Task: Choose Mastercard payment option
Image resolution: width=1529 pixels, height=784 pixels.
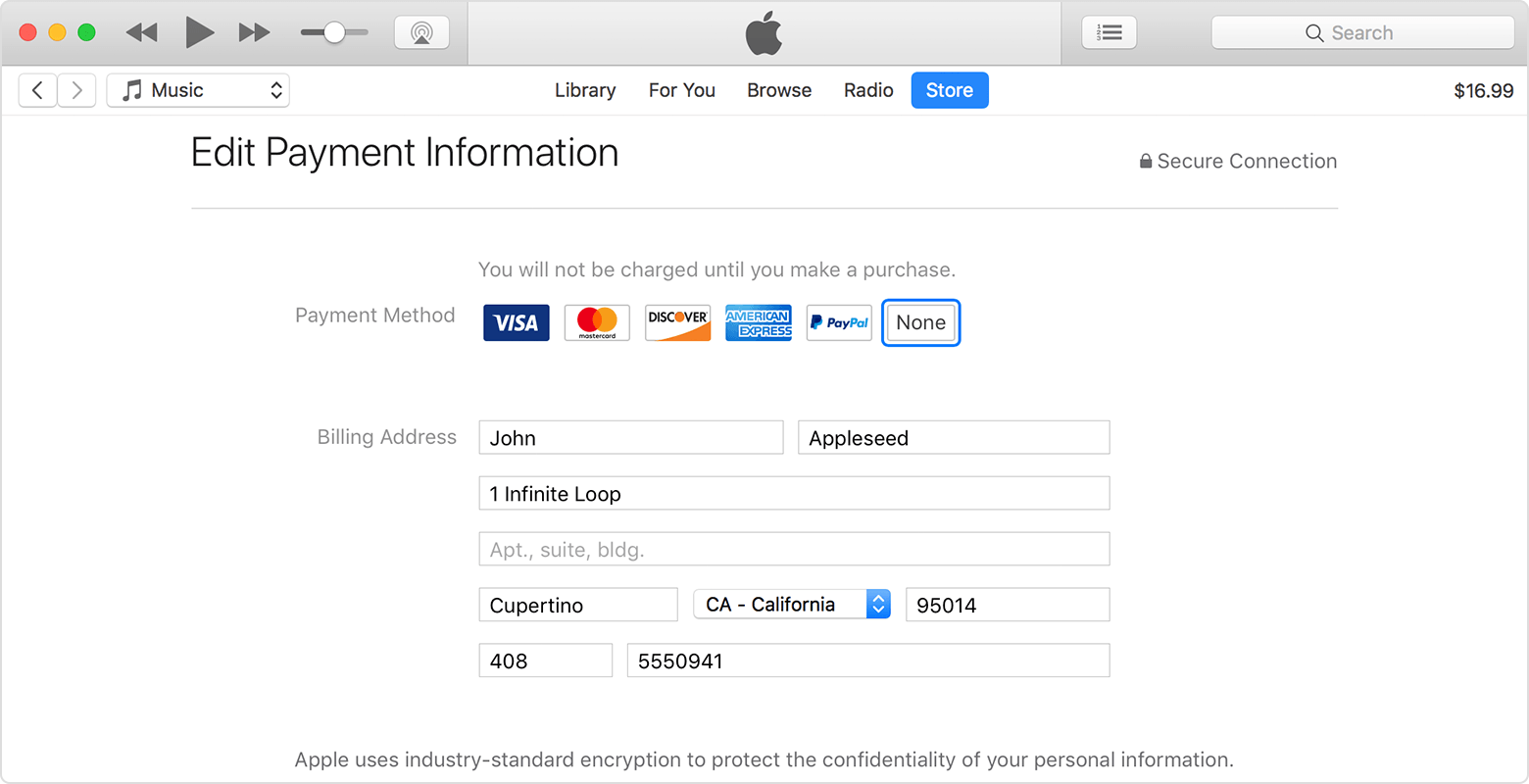Action: tap(597, 322)
